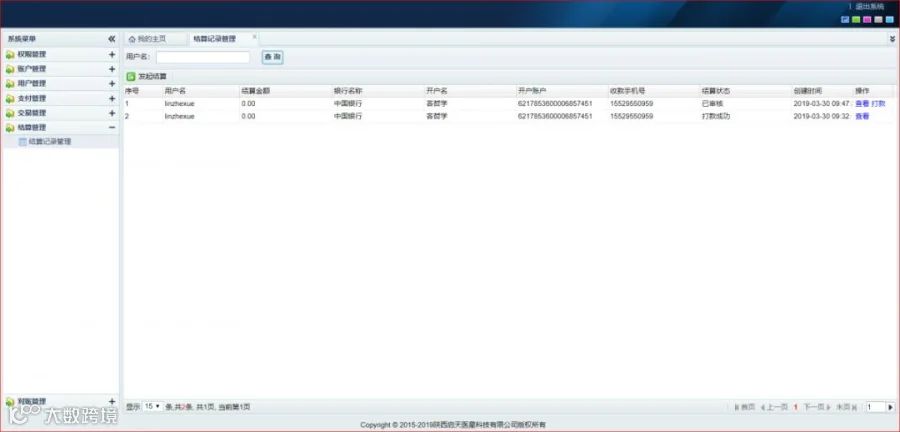Image resolution: width=900 pixels, height=432 pixels.
Task: Click the 开户账户 column header
Action: 561,91
